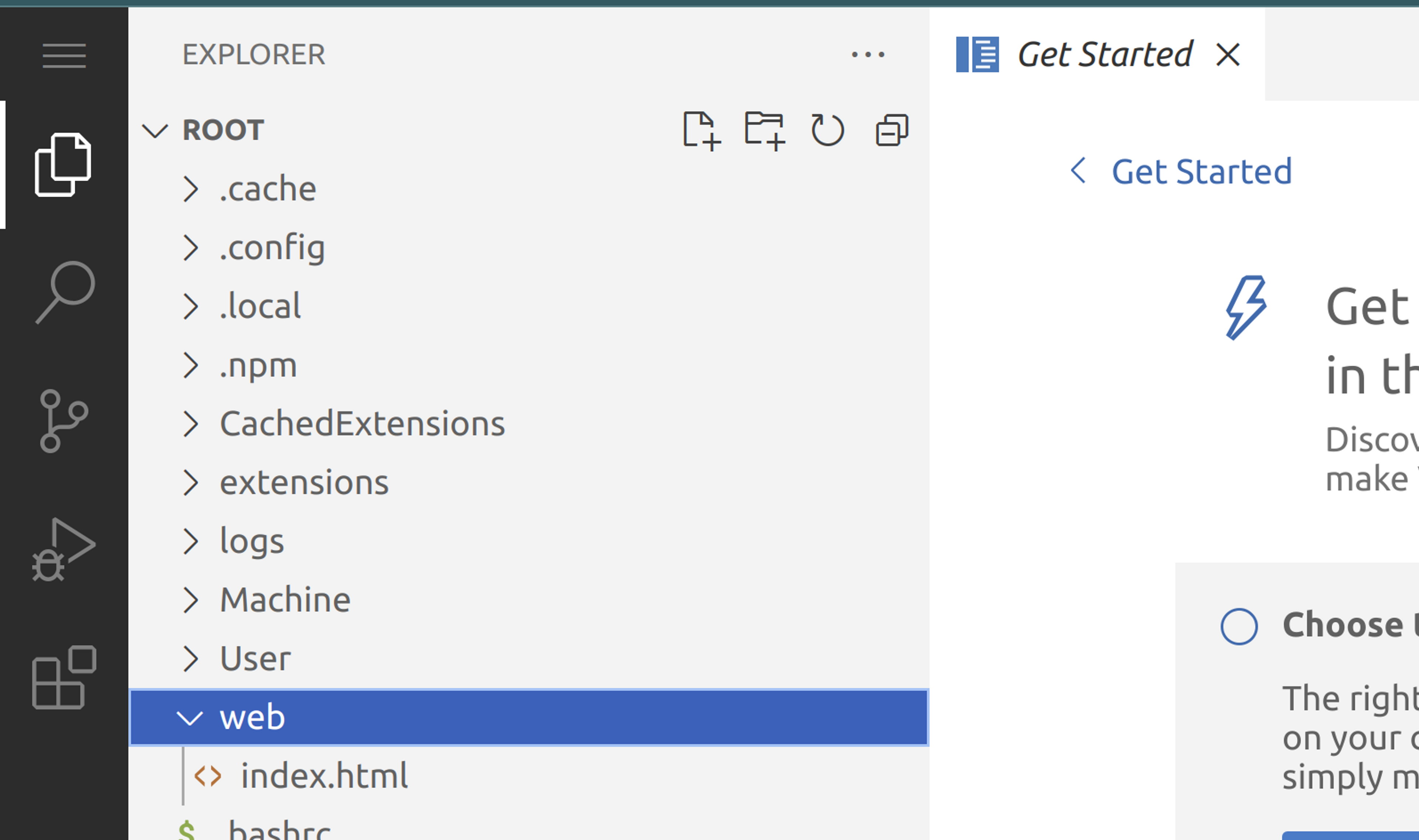Screen dimensions: 1419x840
Task: Refresh the Explorer file tree
Action: (x=827, y=131)
